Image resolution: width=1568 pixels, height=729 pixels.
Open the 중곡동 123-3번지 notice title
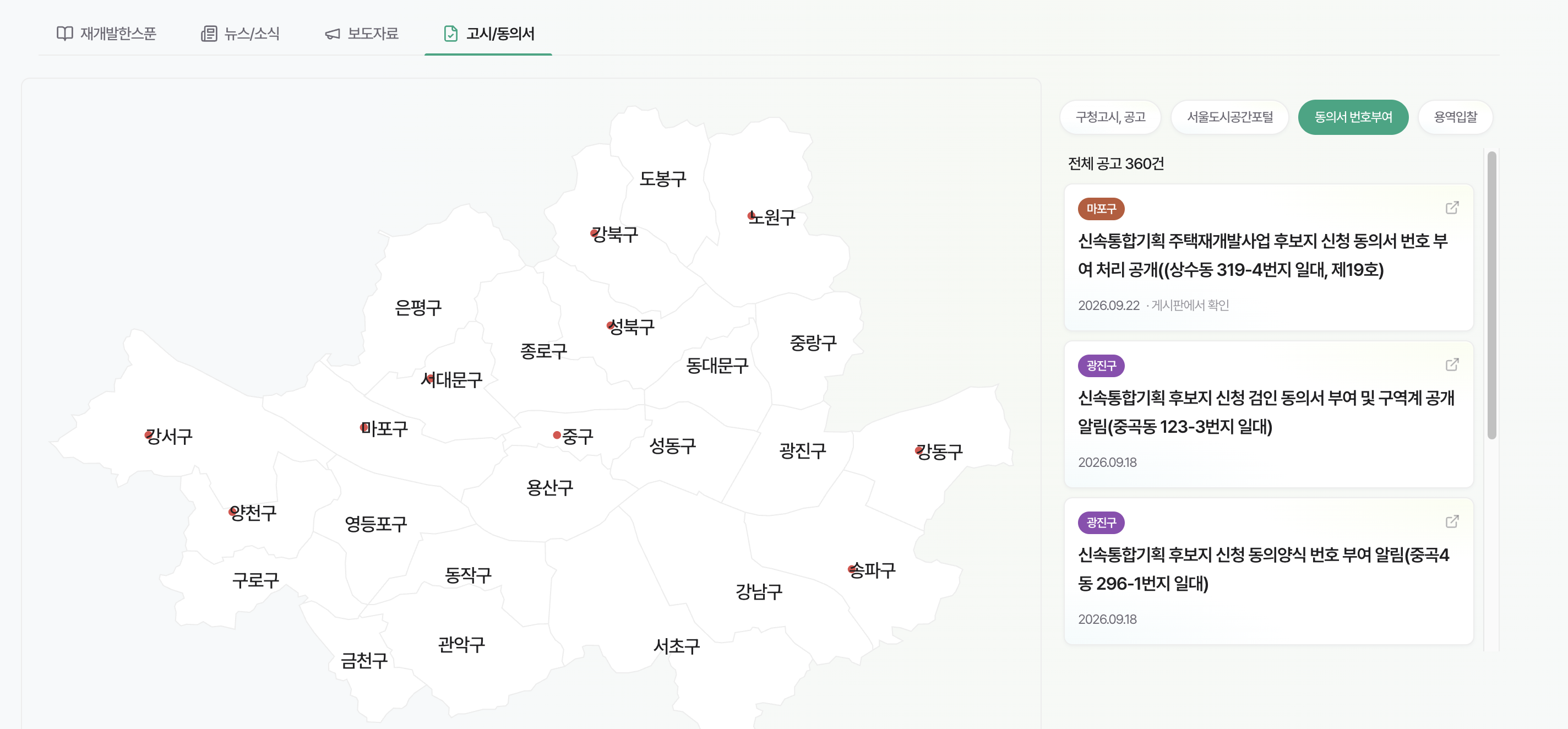(1266, 412)
